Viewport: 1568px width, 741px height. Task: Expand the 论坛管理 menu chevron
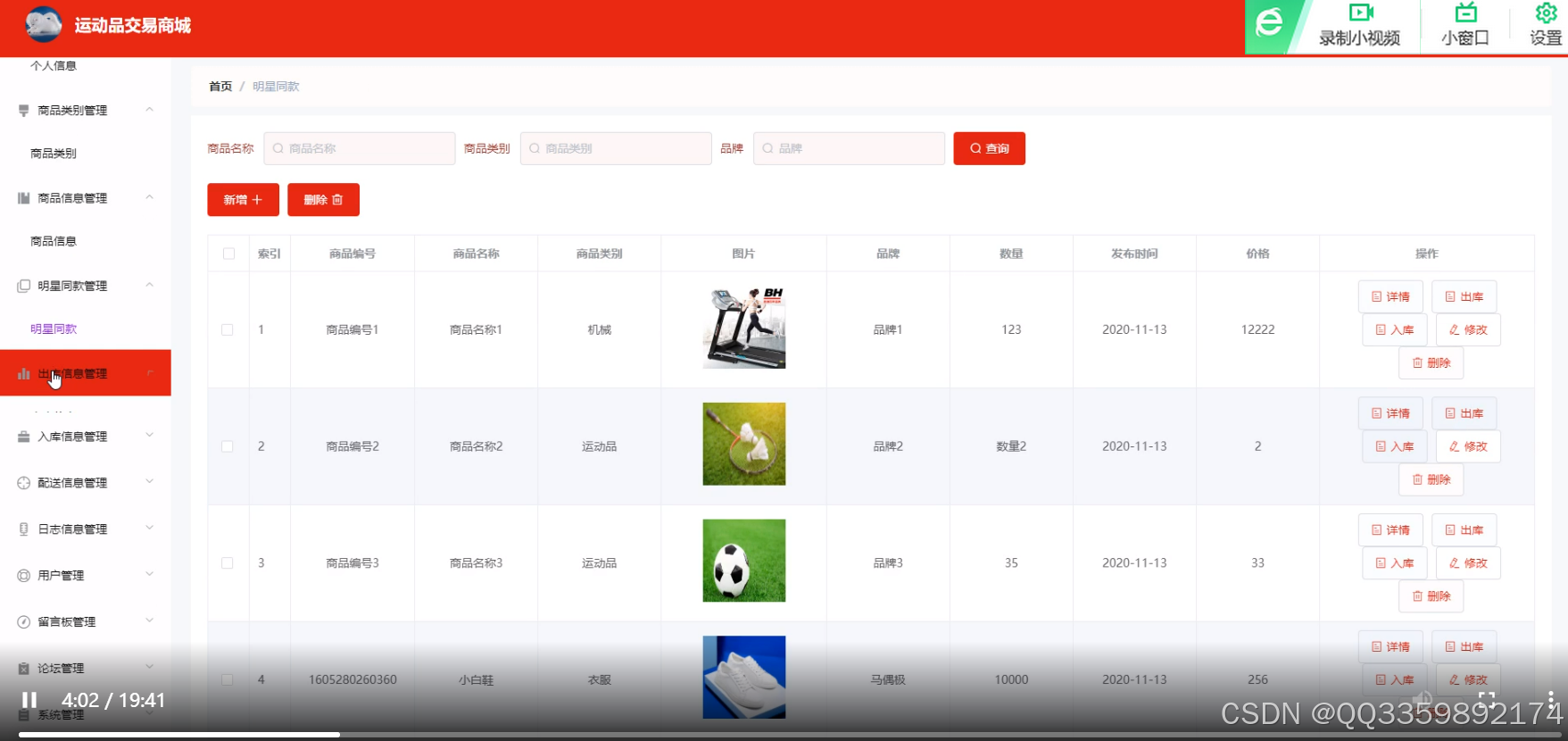pos(149,668)
